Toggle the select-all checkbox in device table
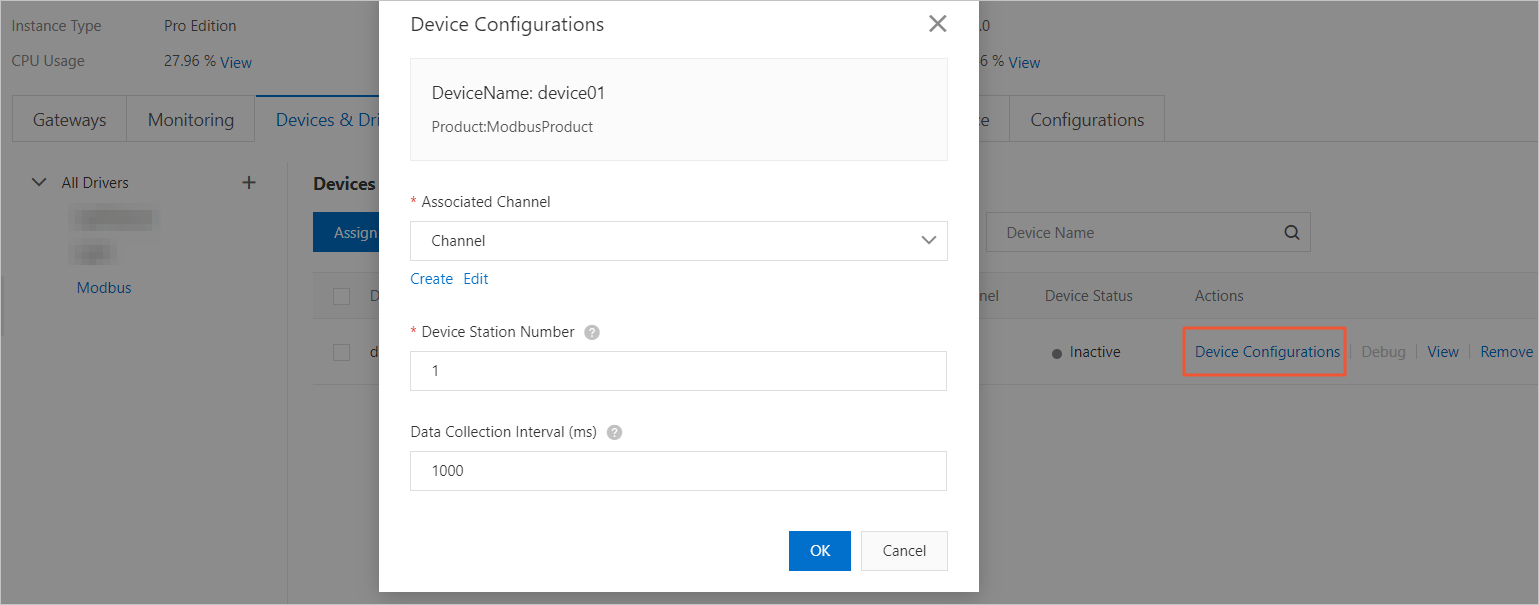 pos(341,295)
